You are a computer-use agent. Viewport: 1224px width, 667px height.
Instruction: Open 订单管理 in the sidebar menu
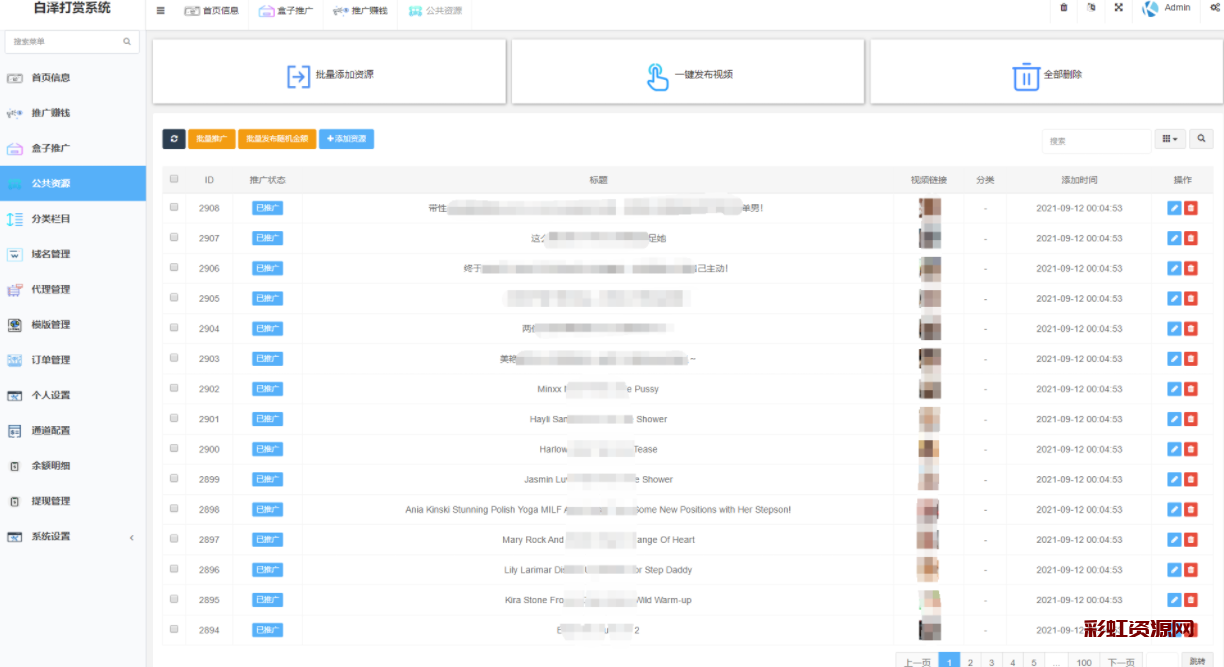(x=72, y=360)
